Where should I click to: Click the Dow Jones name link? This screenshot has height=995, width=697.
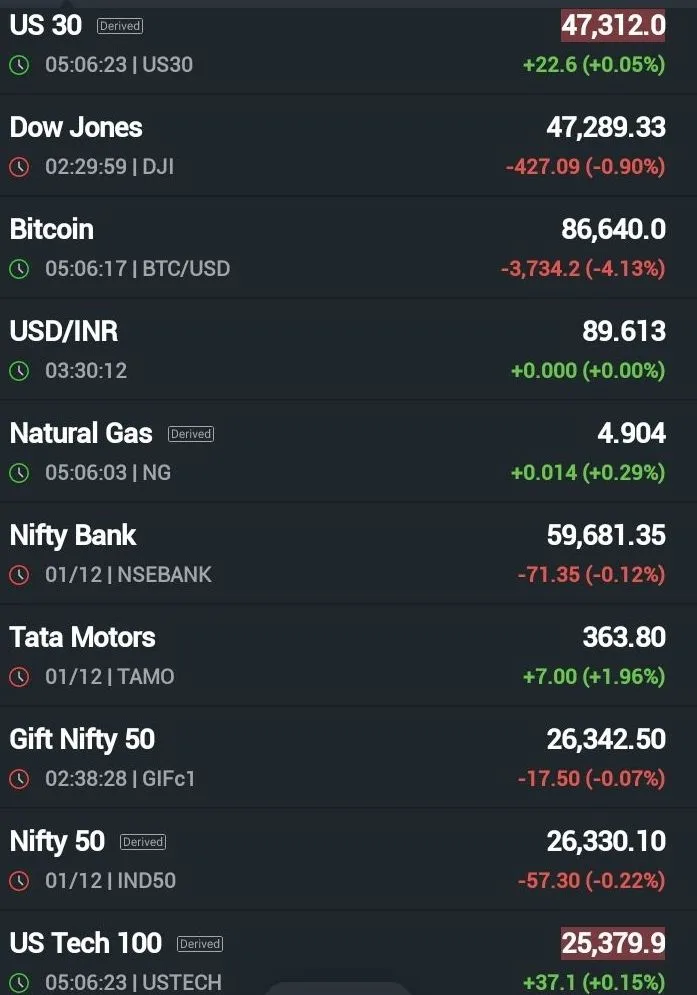click(x=75, y=128)
